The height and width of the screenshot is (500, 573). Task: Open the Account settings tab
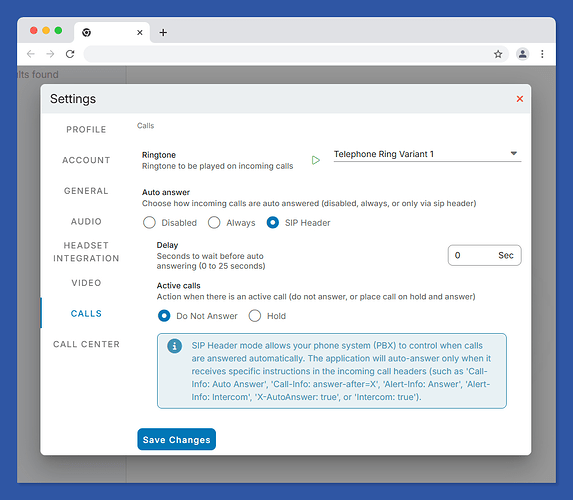86,160
